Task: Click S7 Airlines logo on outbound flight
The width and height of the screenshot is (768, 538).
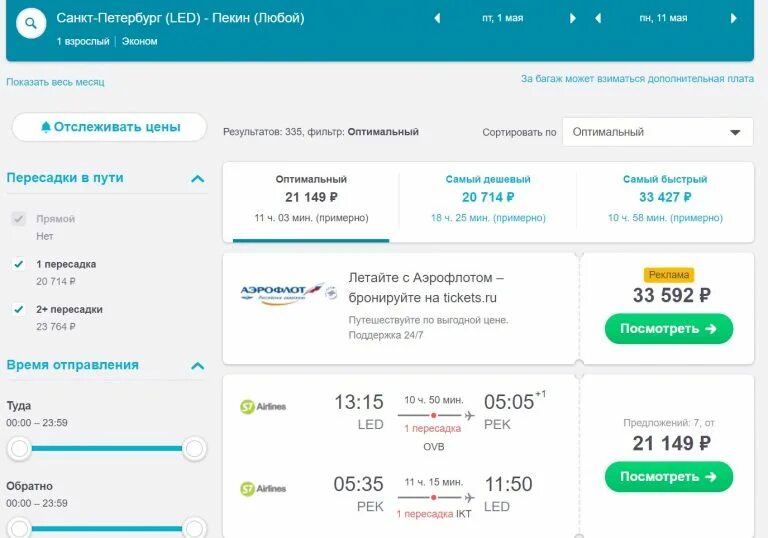Action: (x=263, y=406)
